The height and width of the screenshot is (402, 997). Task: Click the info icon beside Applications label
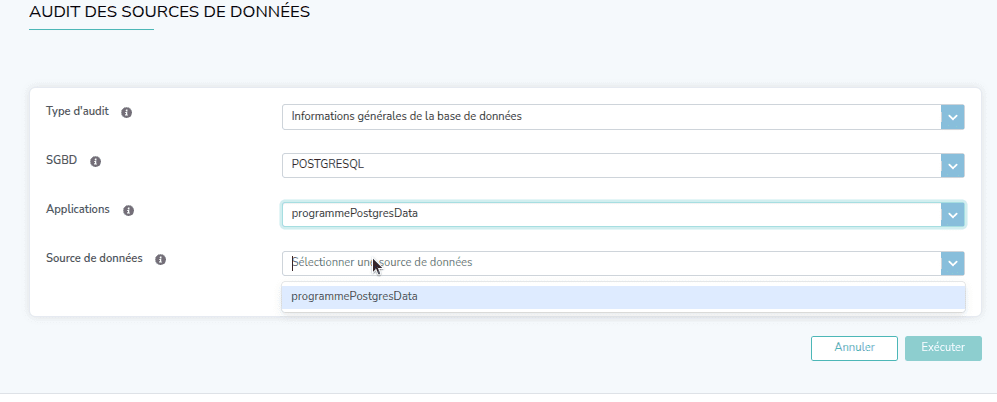(129, 210)
